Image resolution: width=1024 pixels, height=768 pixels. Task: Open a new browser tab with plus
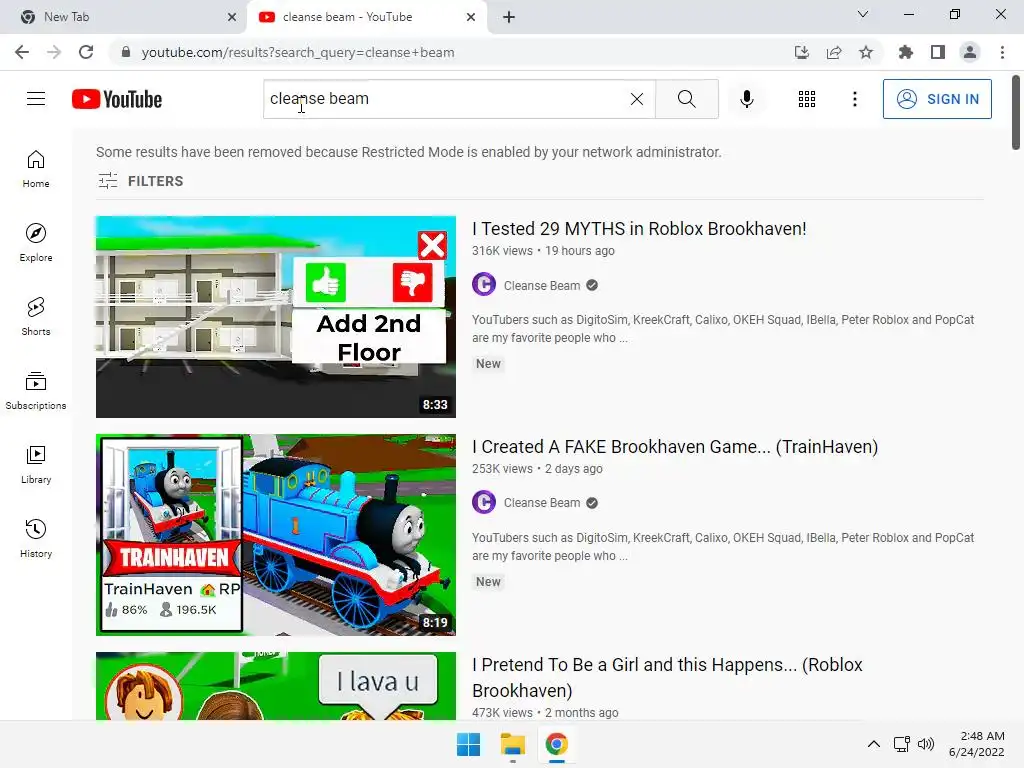click(509, 17)
